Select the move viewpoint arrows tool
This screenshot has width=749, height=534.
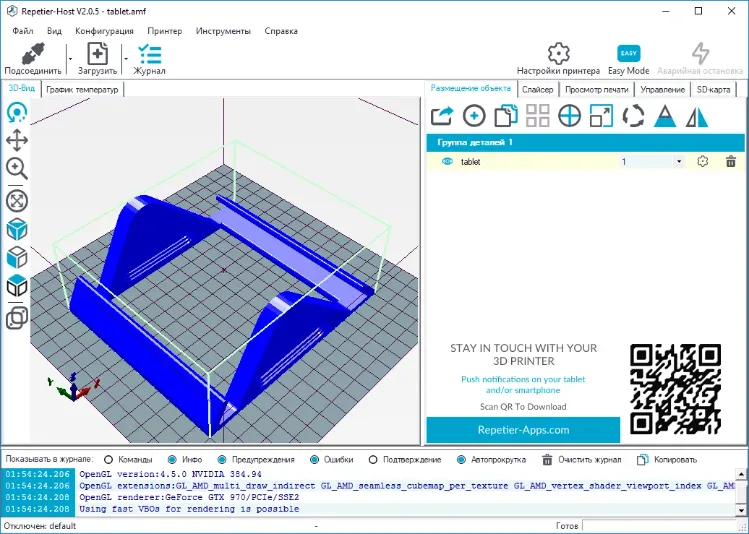click(17, 140)
